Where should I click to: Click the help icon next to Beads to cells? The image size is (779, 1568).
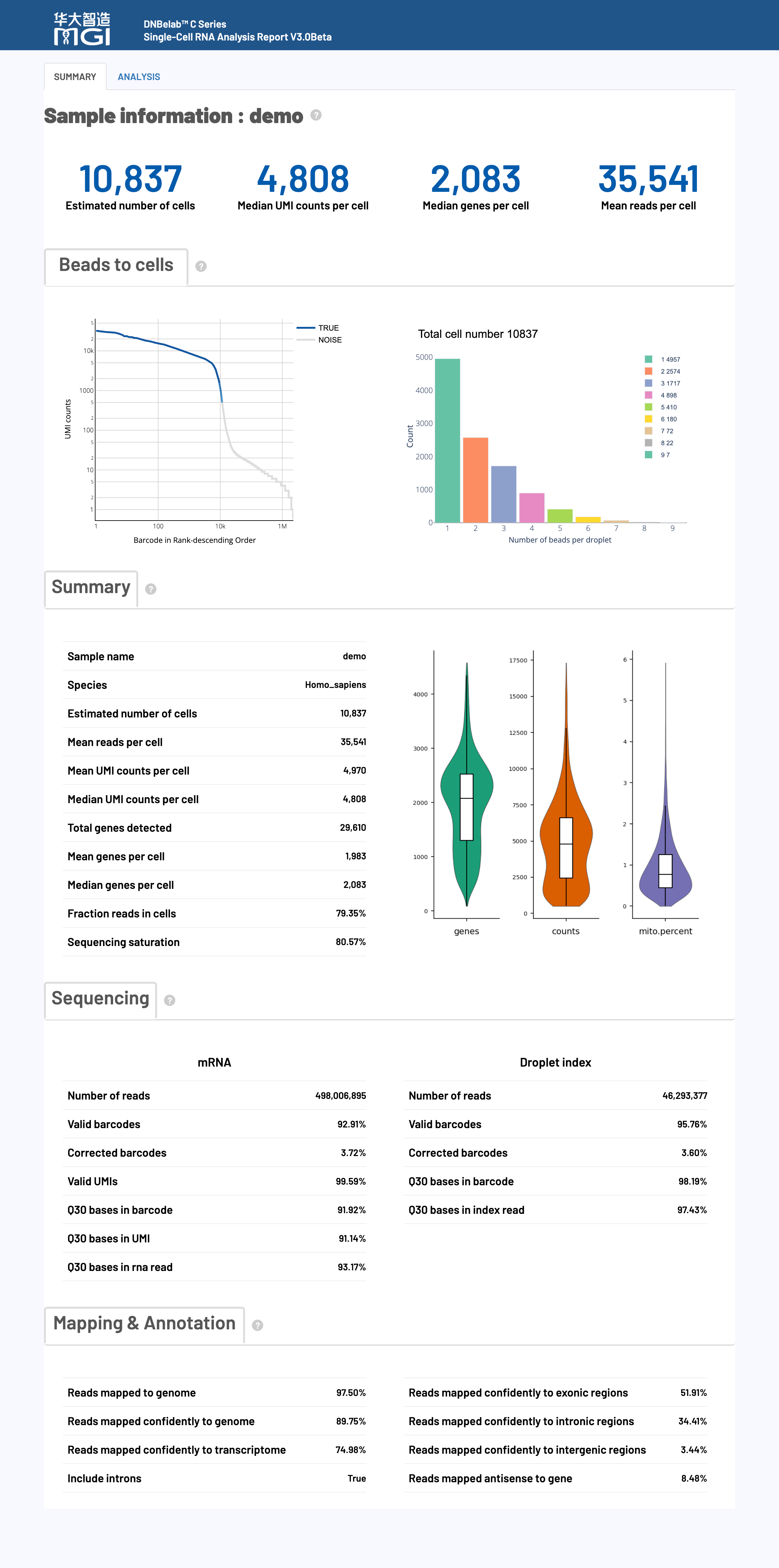click(201, 266)
